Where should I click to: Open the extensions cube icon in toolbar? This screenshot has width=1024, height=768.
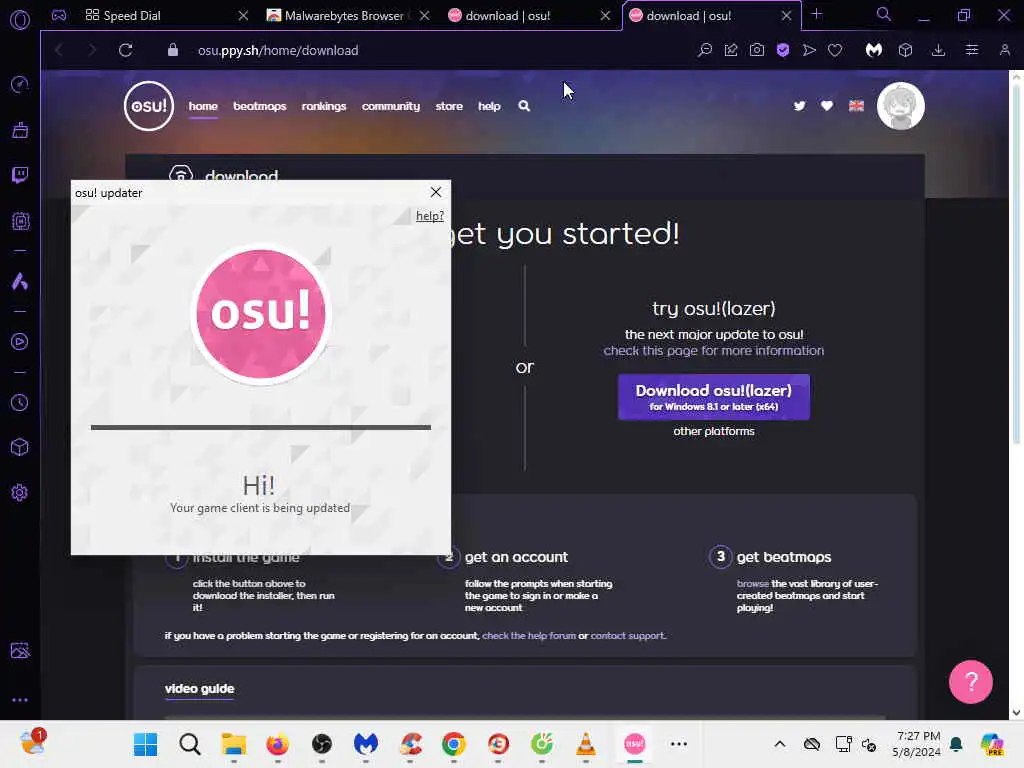coord(905,50)
